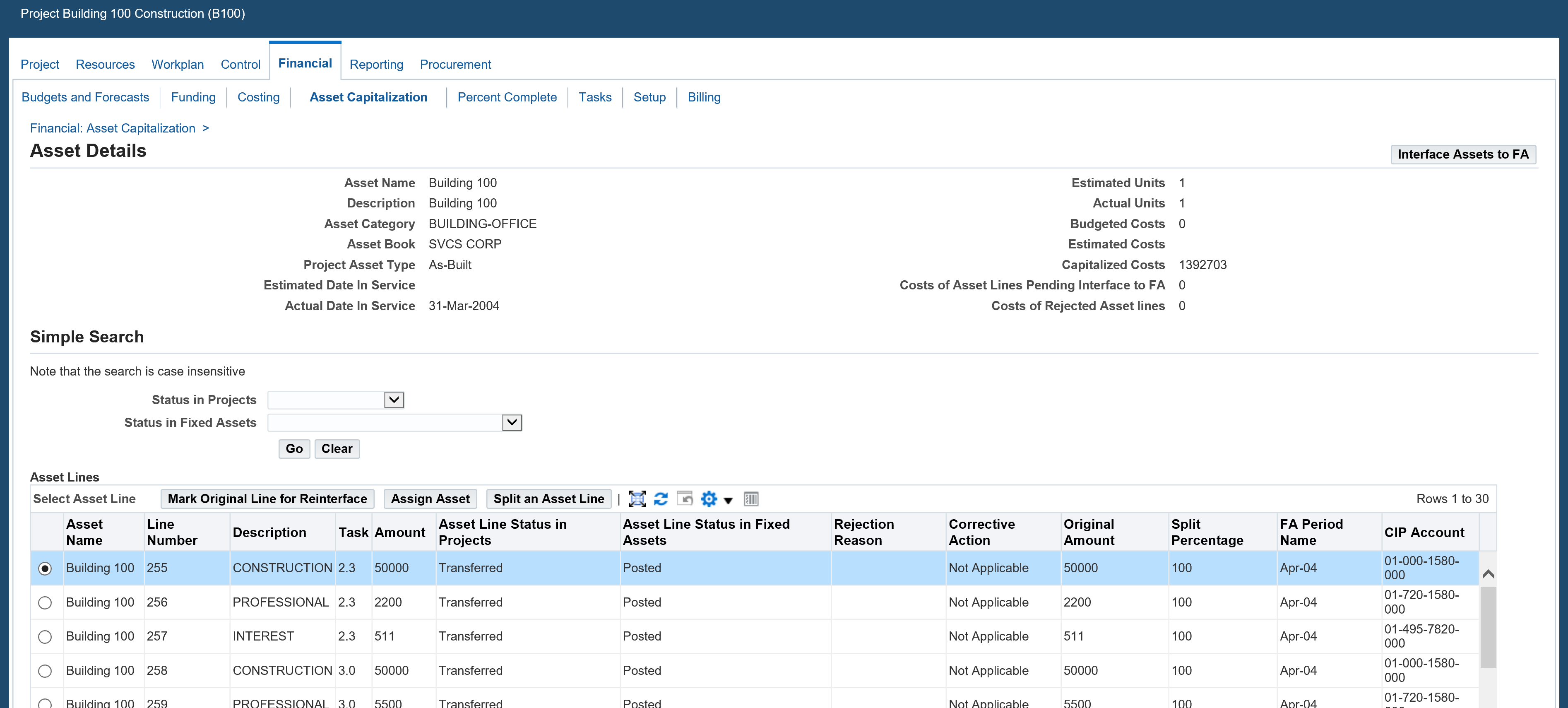Click the Maximize table icon in Asset Lines toolbar
The image size is (1568, 708).
(x=637, y=499)
